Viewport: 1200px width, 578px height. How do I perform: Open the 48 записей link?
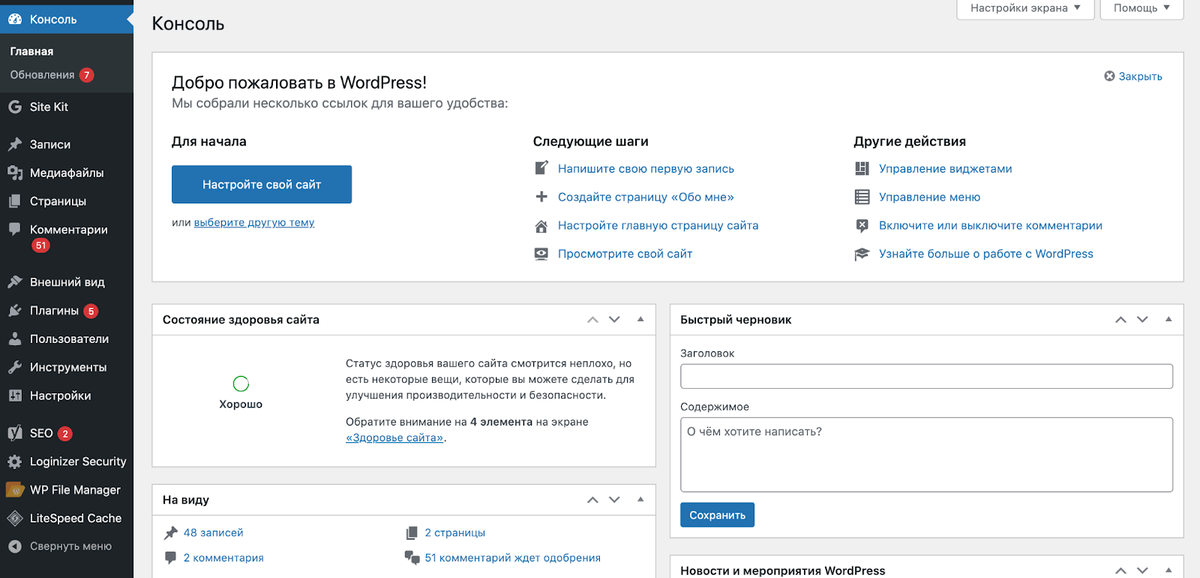(213, 533)
